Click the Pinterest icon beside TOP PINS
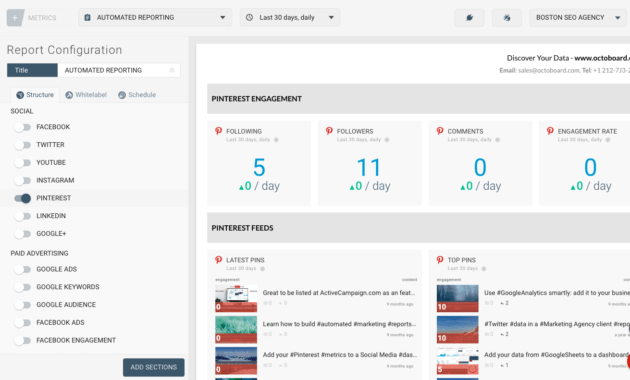Image resolution: width=630 pixels, height=380 pixels. coord(440,260)
